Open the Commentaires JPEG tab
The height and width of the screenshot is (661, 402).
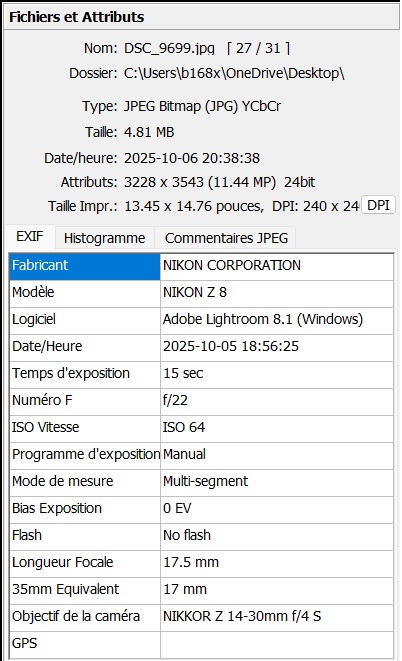coord(226,238)
